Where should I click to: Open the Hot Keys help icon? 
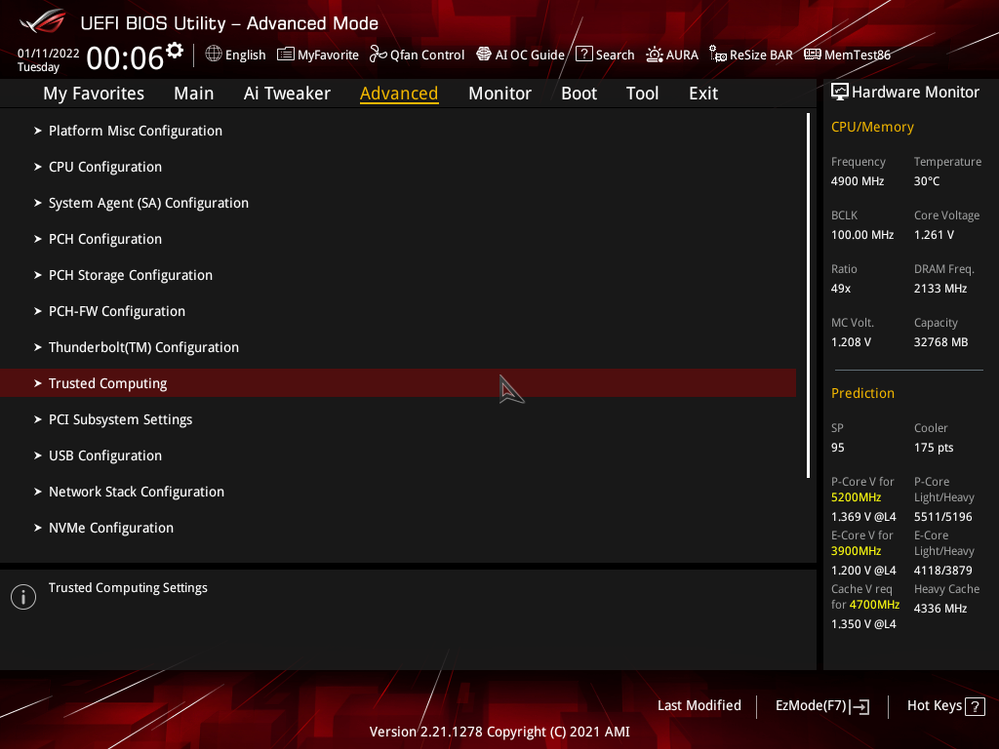click(976, 706)
